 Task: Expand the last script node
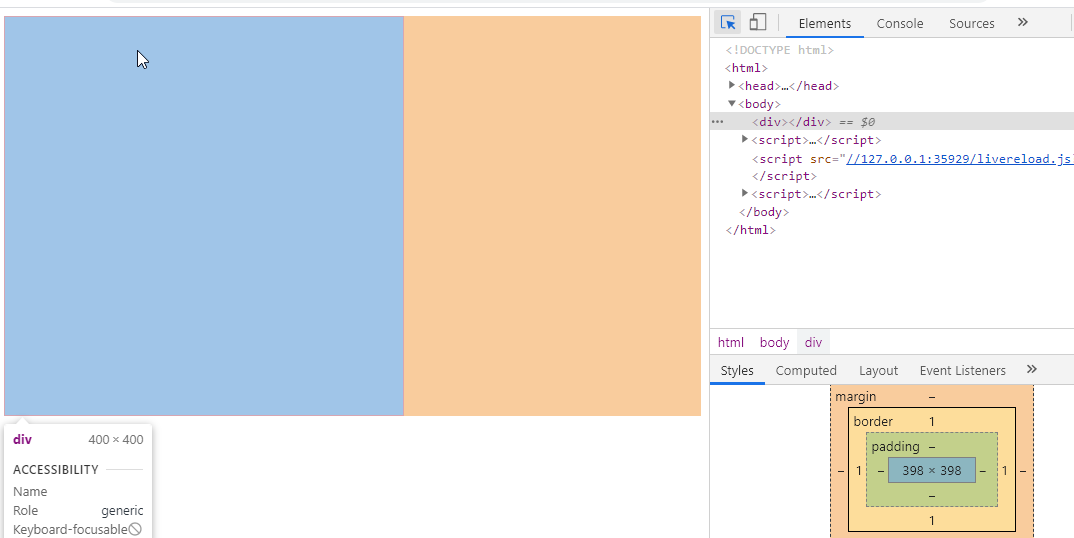click(745, 193)
